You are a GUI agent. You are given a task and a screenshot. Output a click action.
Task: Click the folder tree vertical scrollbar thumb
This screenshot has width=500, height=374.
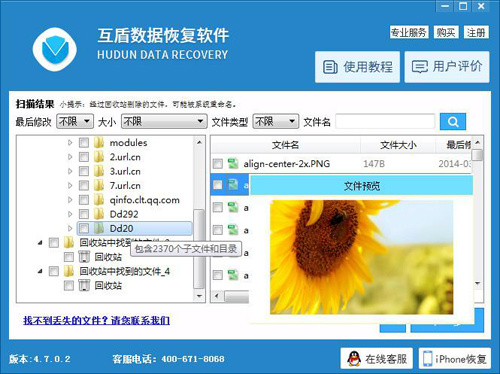[199, 249]
